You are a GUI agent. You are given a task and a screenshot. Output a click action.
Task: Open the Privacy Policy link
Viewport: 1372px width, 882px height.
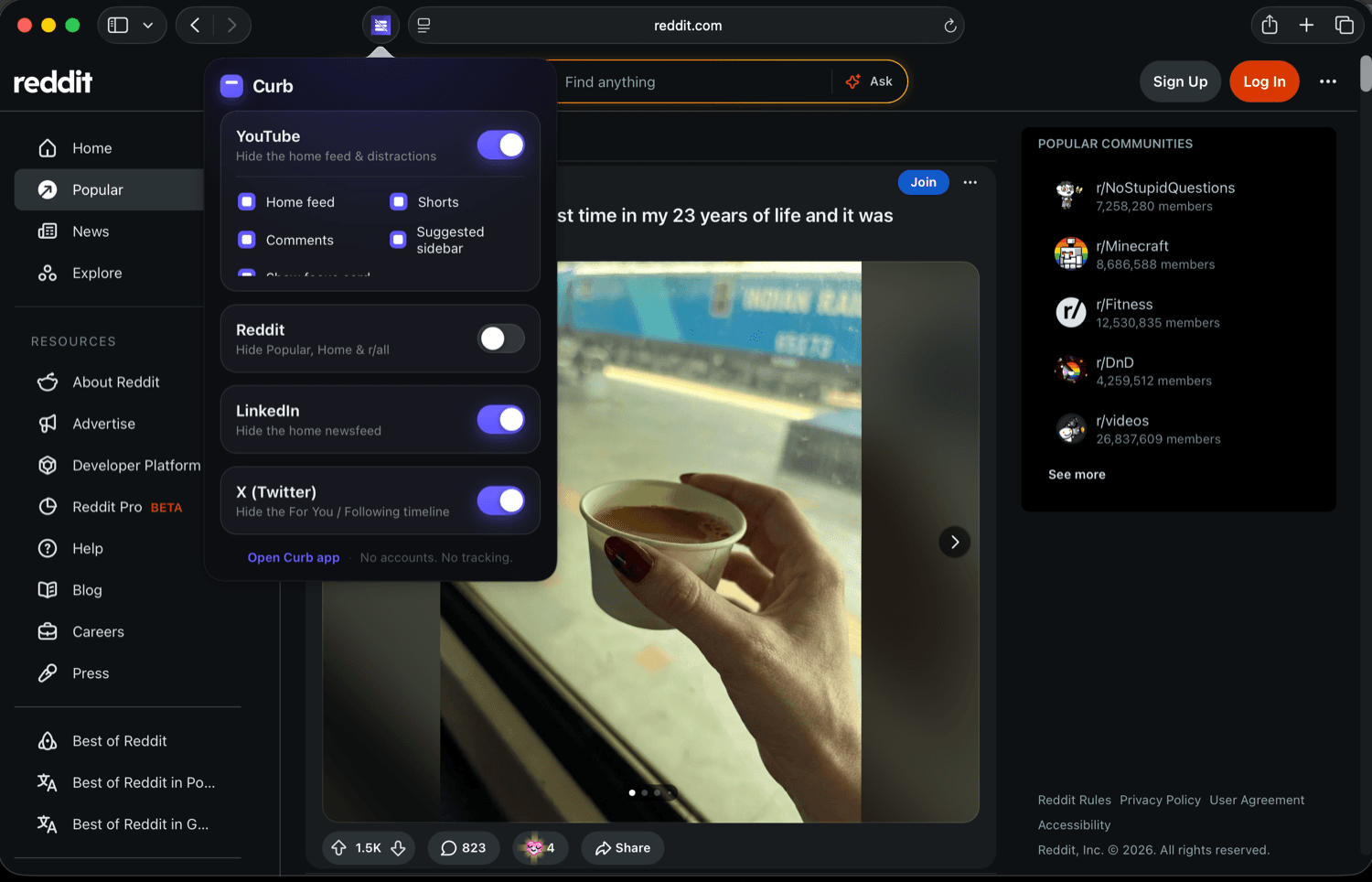(x=1160, y=800)
